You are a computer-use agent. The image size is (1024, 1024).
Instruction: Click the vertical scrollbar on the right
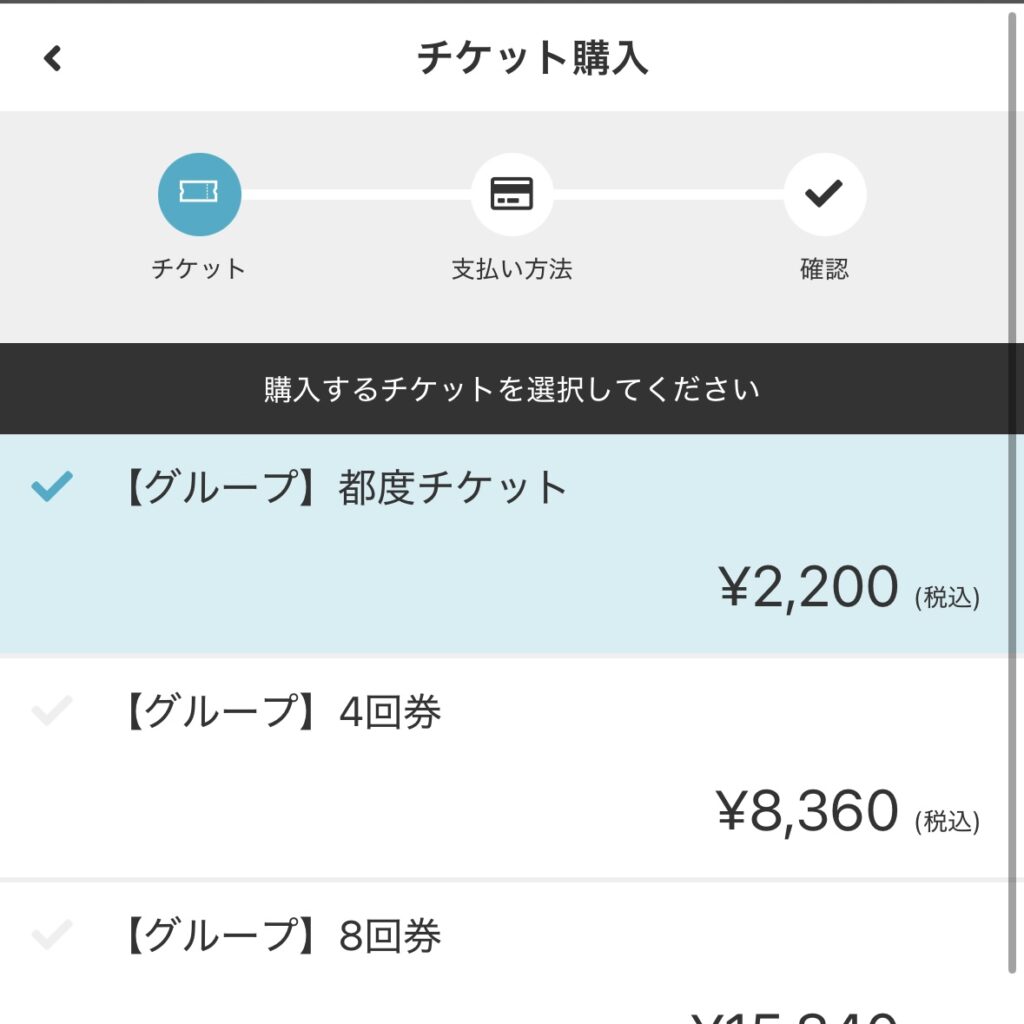tap(1016, 496)
